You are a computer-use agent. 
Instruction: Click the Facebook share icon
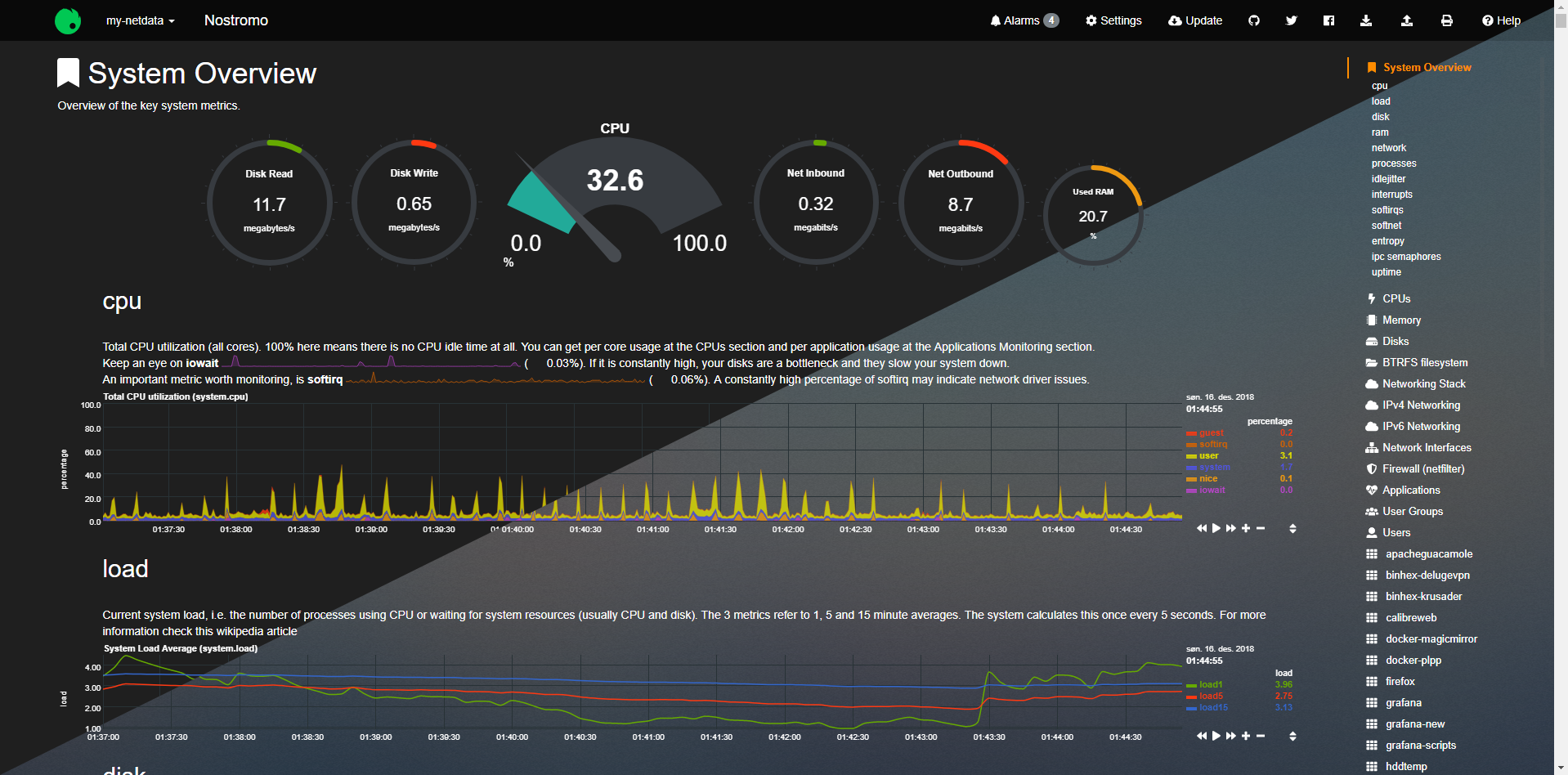[x=1328, y=20]
